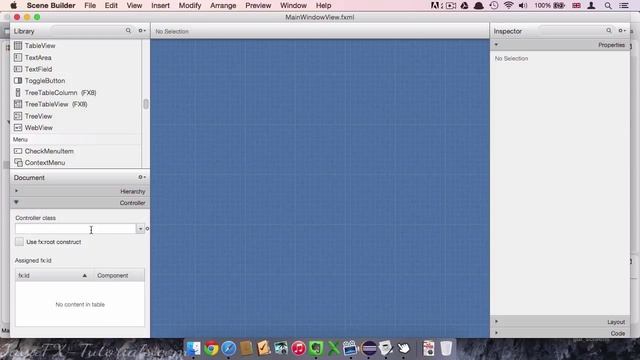Open Inspector panel gear menu

[x=622, y=31]
